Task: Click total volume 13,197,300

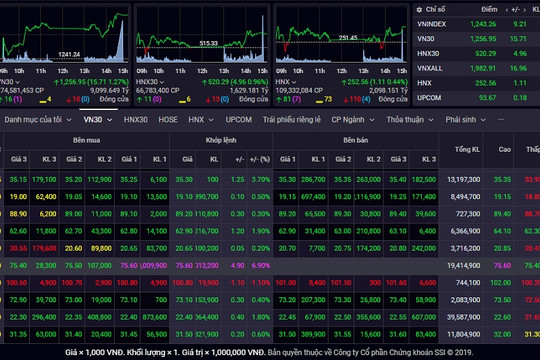Action: (x=464, y=179)
